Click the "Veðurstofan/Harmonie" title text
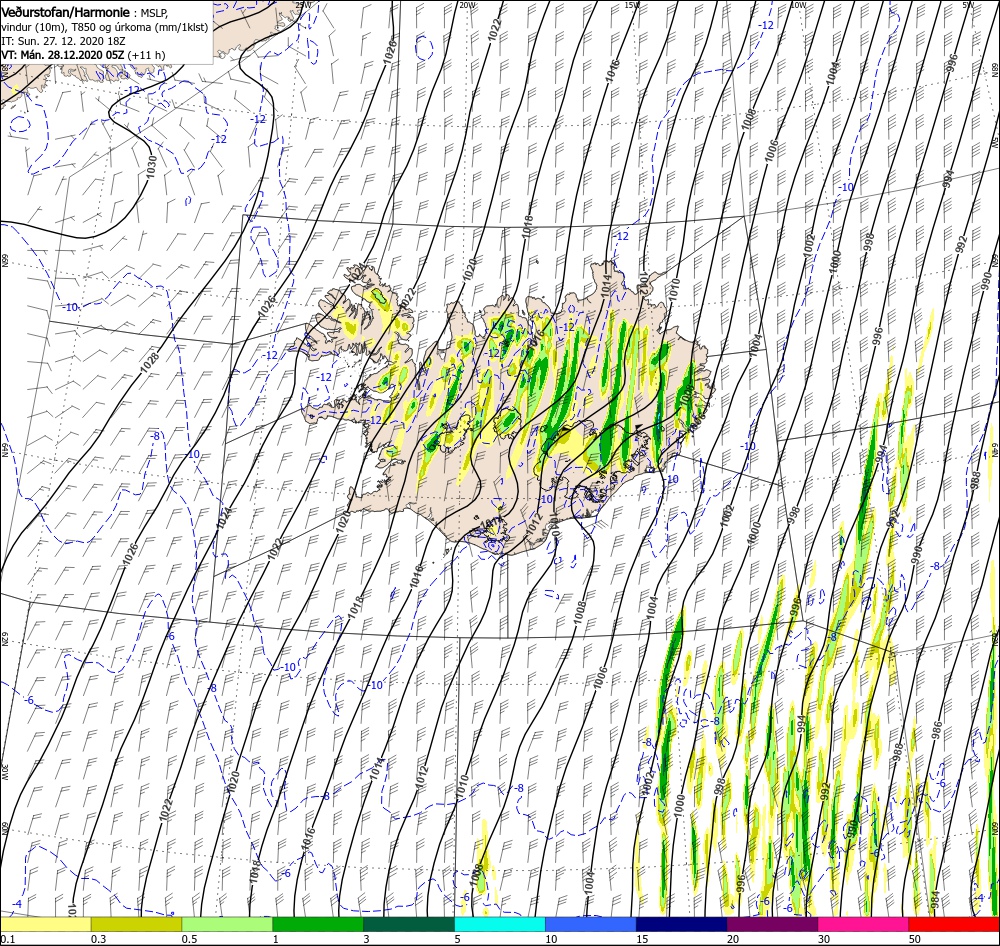1000x946 pixels. (66, 12)
